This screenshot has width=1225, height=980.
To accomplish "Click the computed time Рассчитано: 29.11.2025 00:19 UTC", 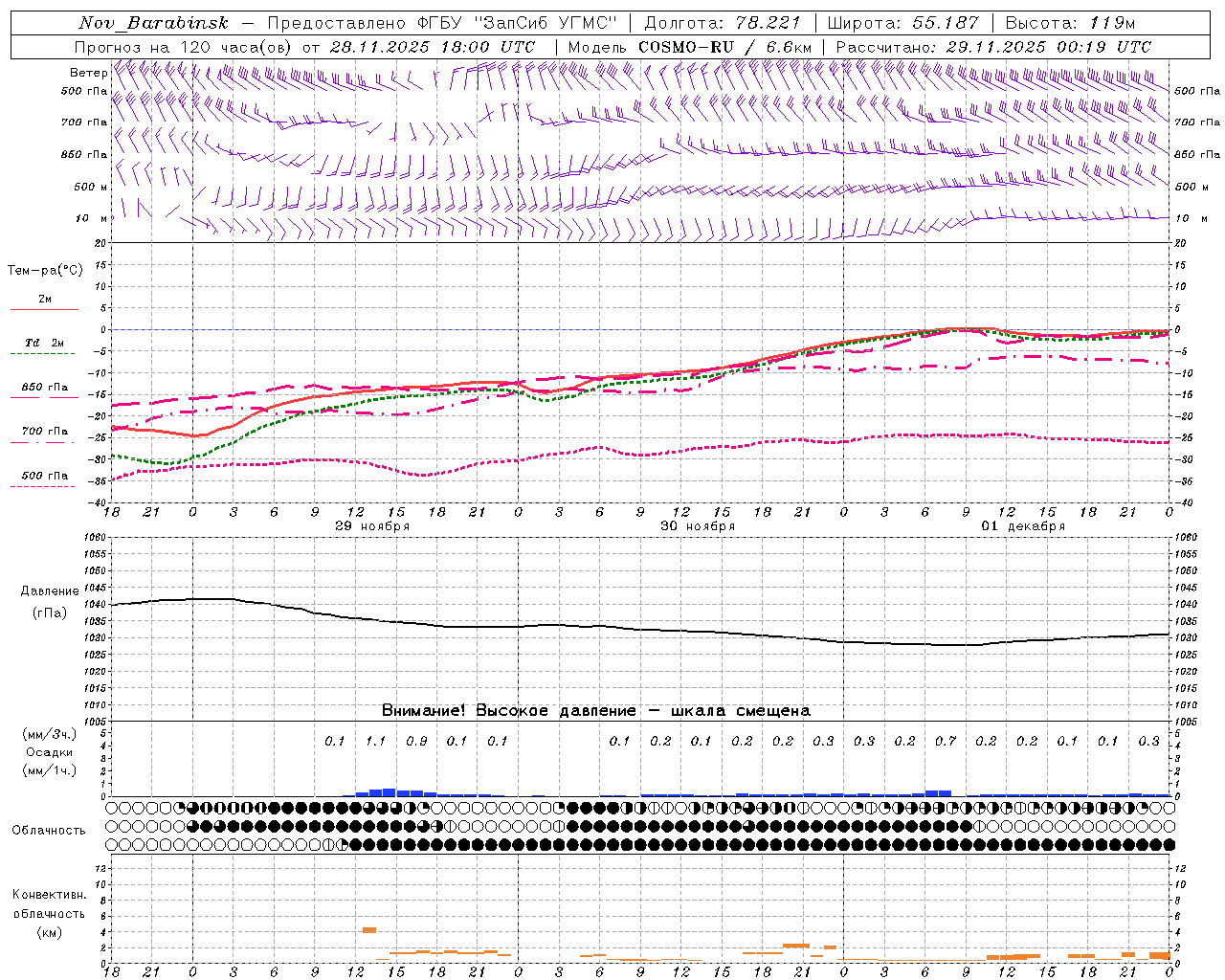I will coord(993,47).
